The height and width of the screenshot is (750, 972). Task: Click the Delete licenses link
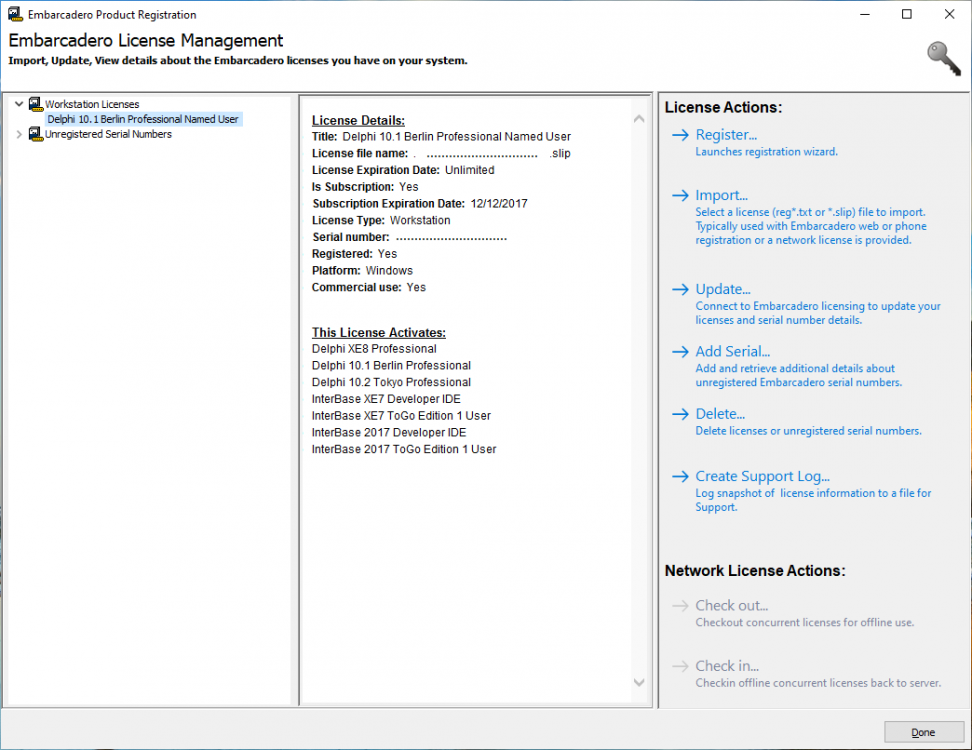(720, 414)
